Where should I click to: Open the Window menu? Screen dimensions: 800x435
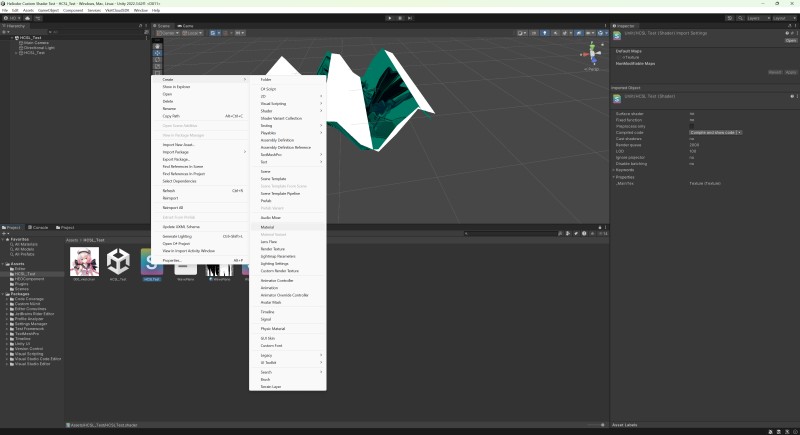pos(141,10)
